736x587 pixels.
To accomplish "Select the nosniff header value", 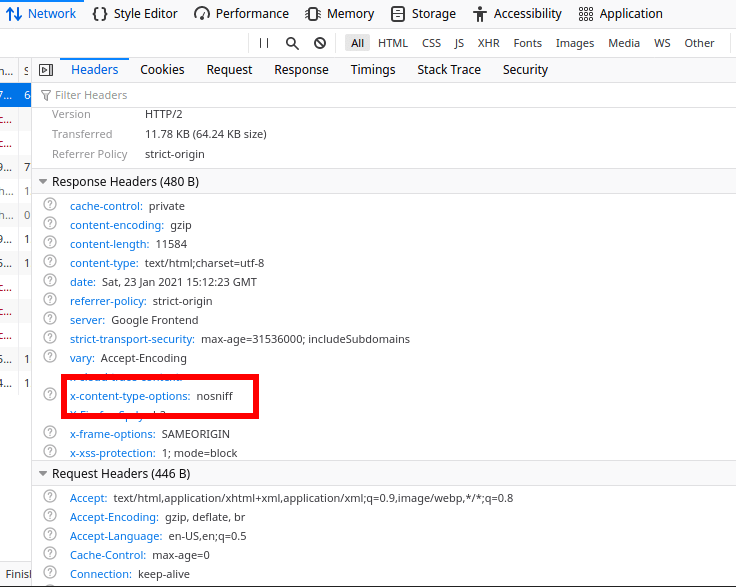I will (214, 396).
